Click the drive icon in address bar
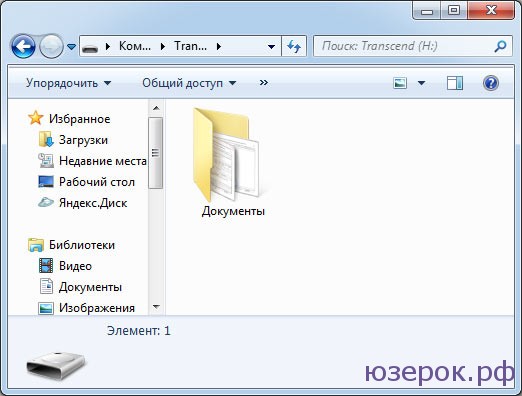The height and width of the screenshot is (396, 522). pyautogui.click(x=90, y=47)
